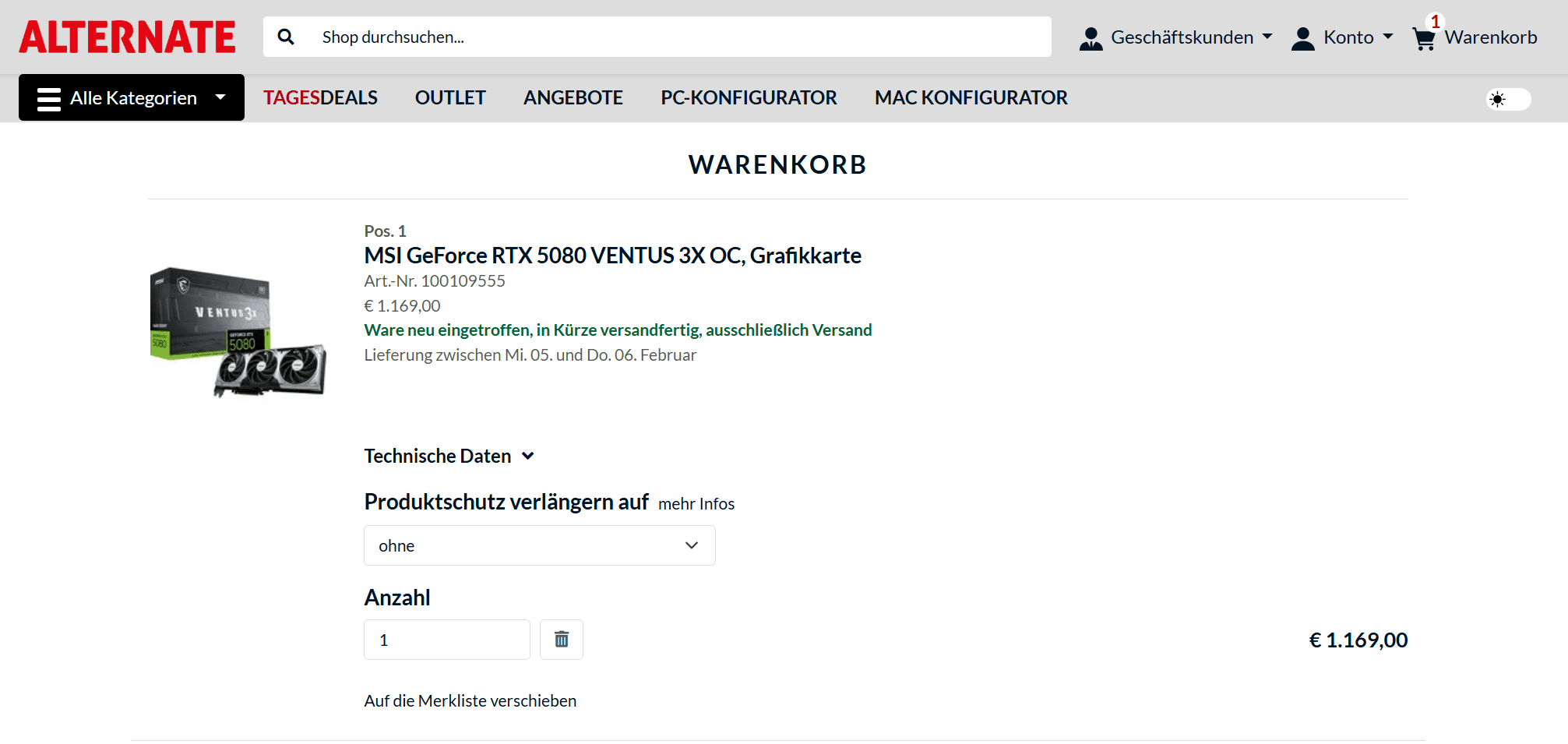Click the hamburger menu icon

(49, 99)
